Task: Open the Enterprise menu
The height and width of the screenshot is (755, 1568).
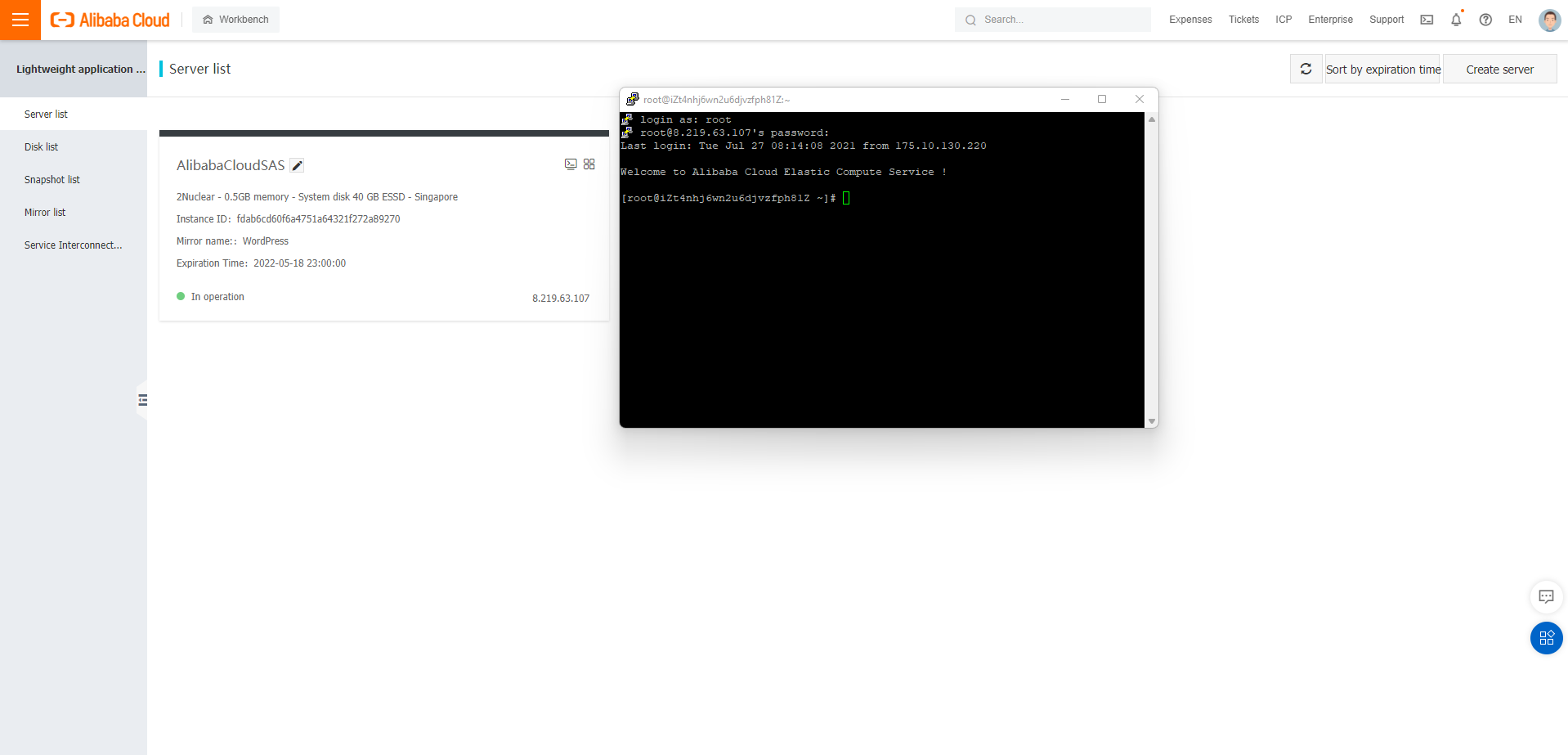Action: tap(1330, 20)
